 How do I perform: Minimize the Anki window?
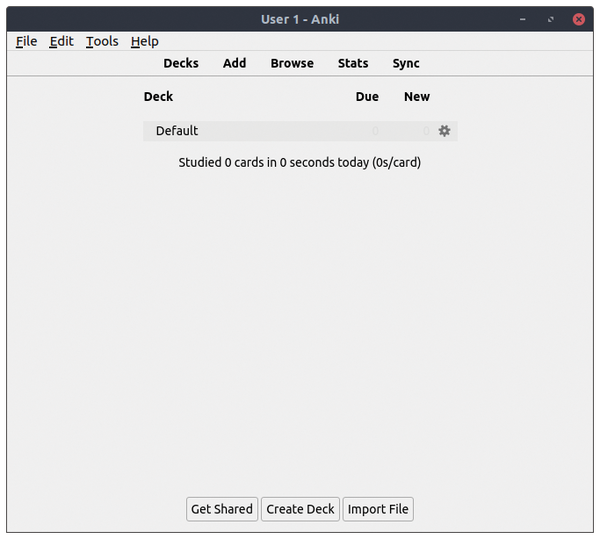click(523, 19)
